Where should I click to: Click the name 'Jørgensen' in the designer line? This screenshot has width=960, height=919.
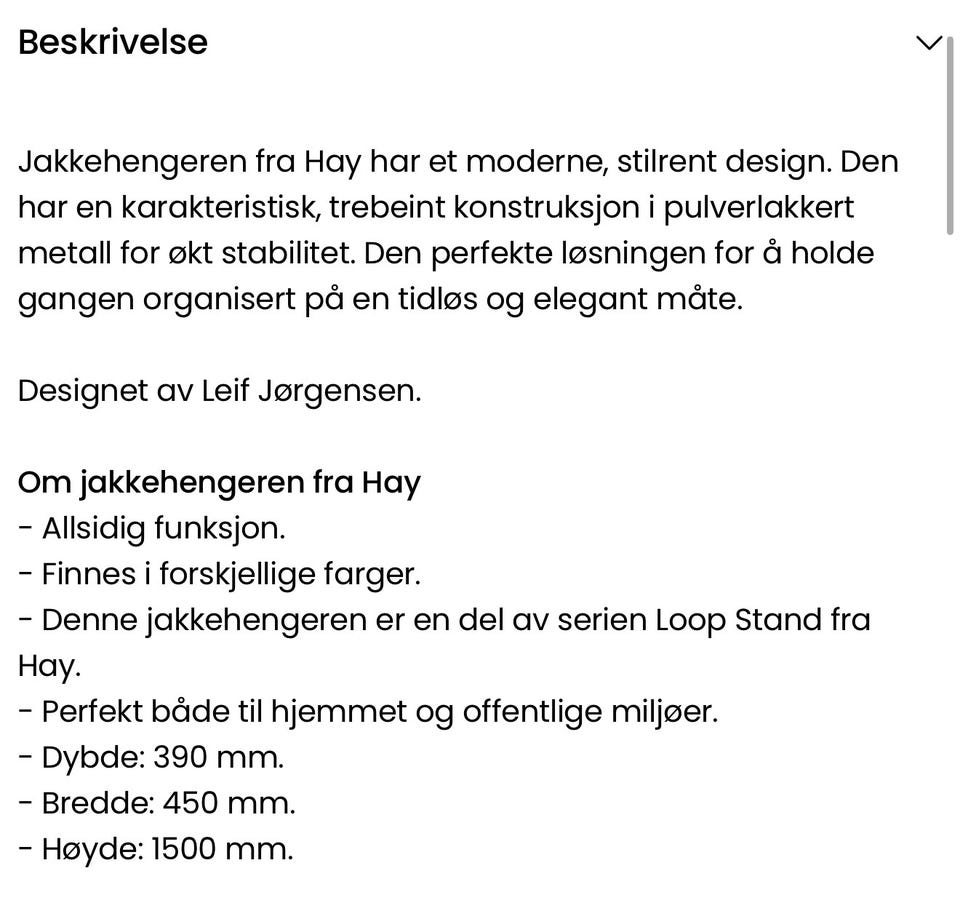coord(340,392)
